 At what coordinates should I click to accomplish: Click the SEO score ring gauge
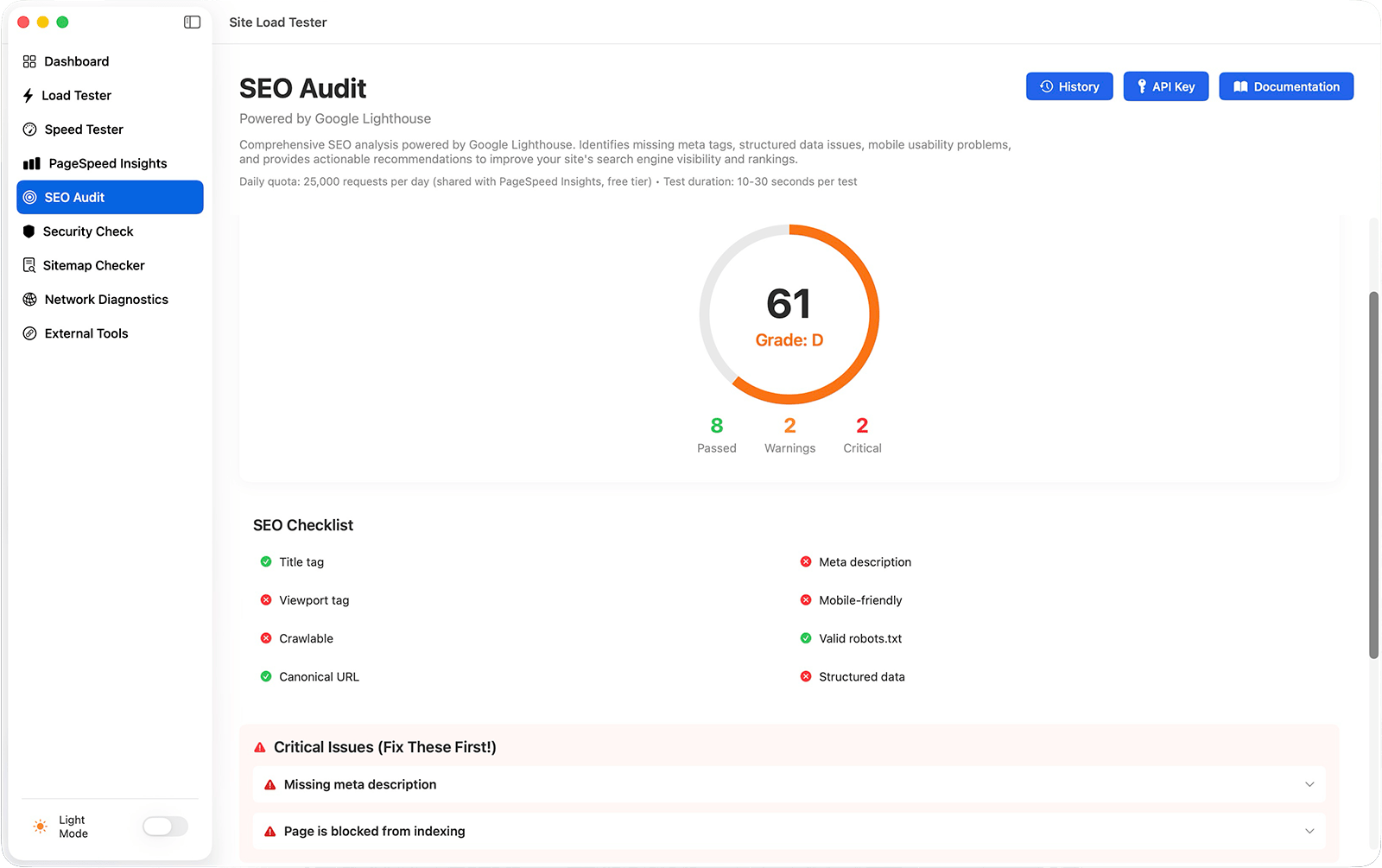[789, 314]
